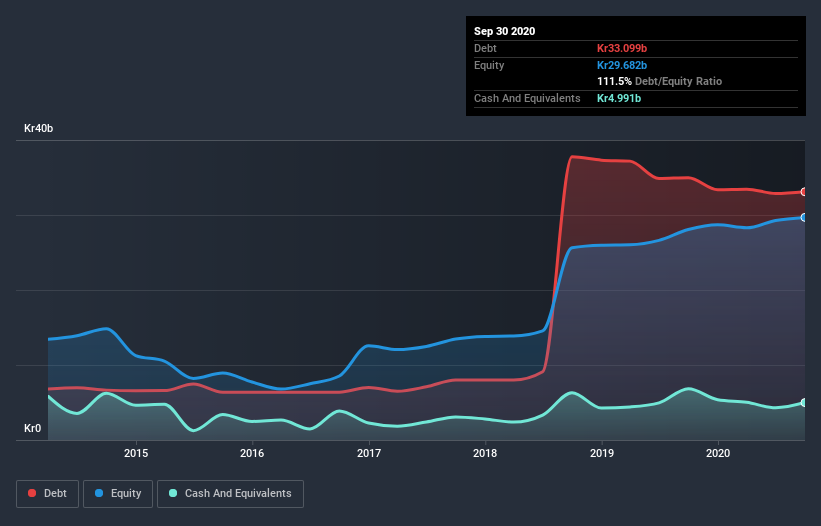The height and width of the screenshot is (526, 821).
Task: Click Cash And Equivalents label in tooltip
Action: 527,98
